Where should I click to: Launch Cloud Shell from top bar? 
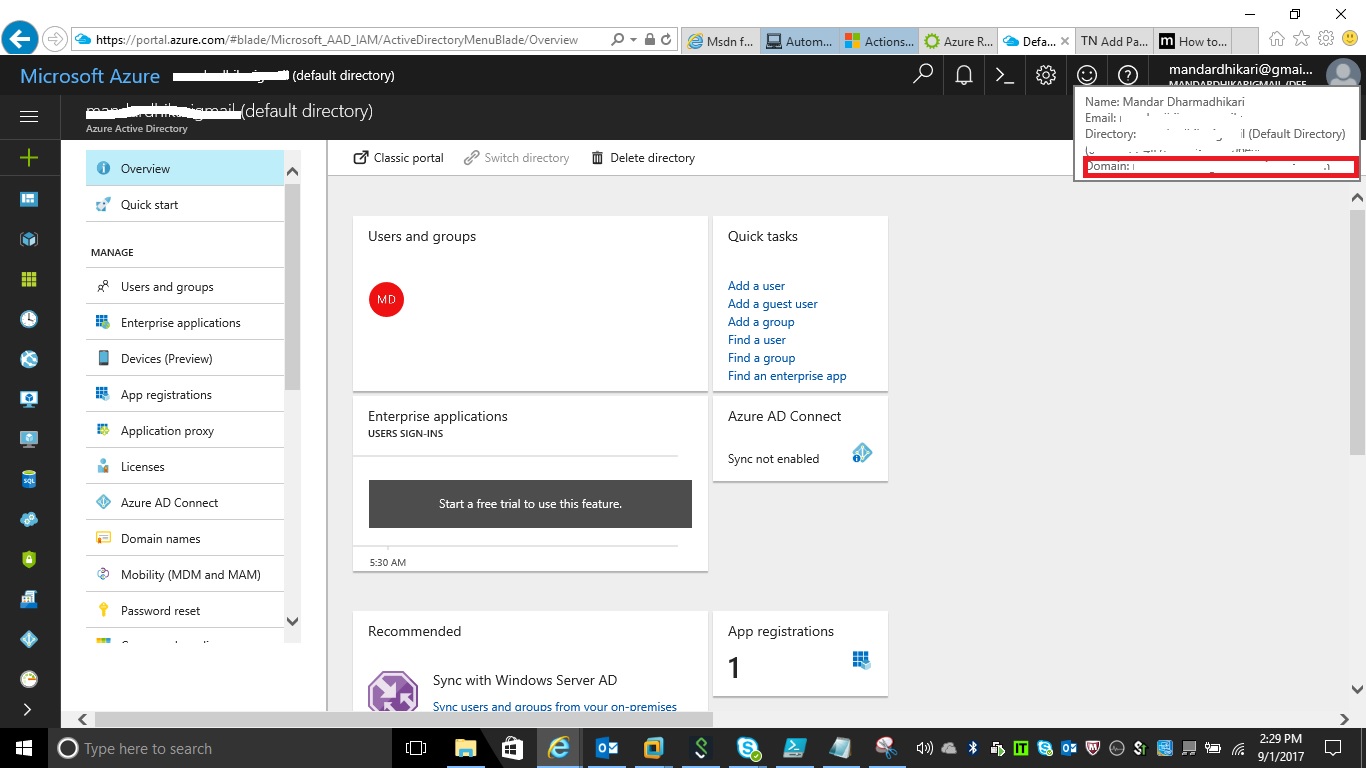tap(1005, 75)
